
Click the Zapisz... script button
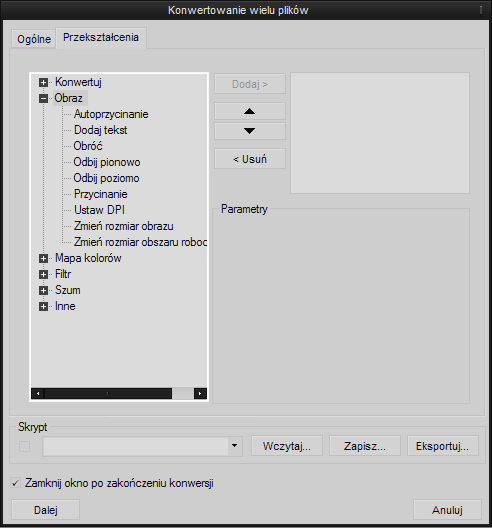tap(365, 446)
